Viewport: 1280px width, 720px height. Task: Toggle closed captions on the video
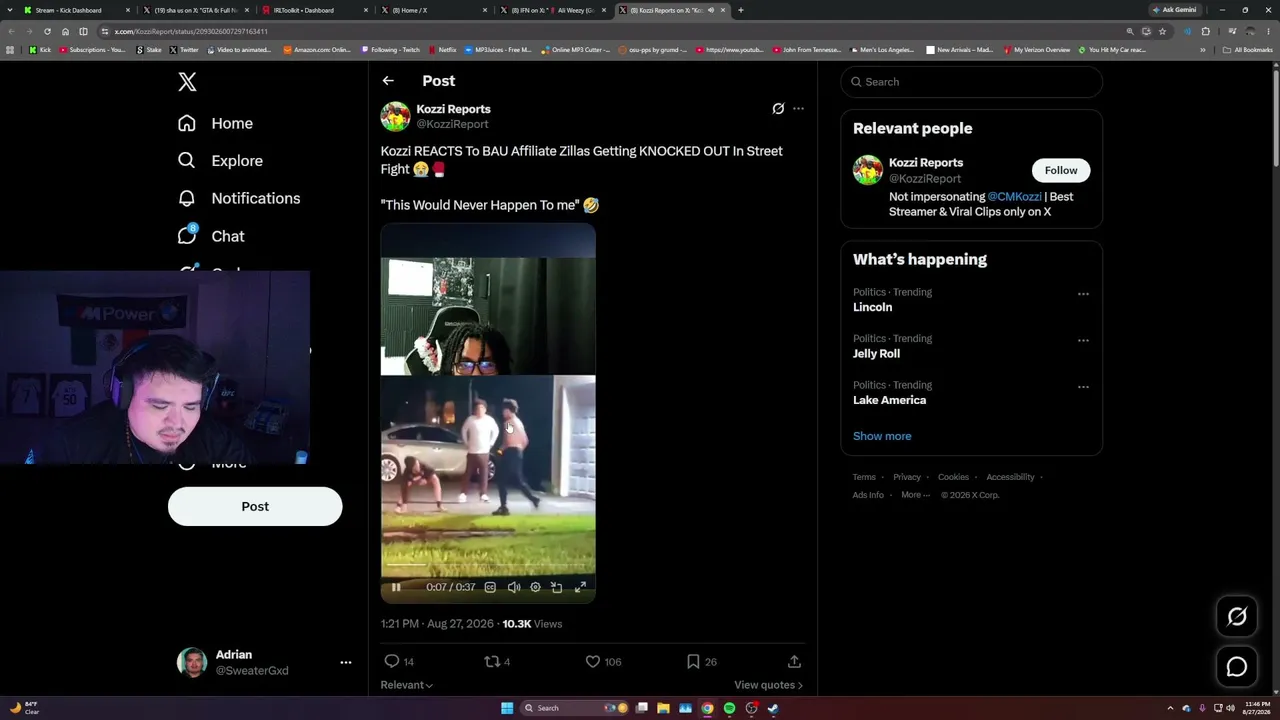[490, 587]
